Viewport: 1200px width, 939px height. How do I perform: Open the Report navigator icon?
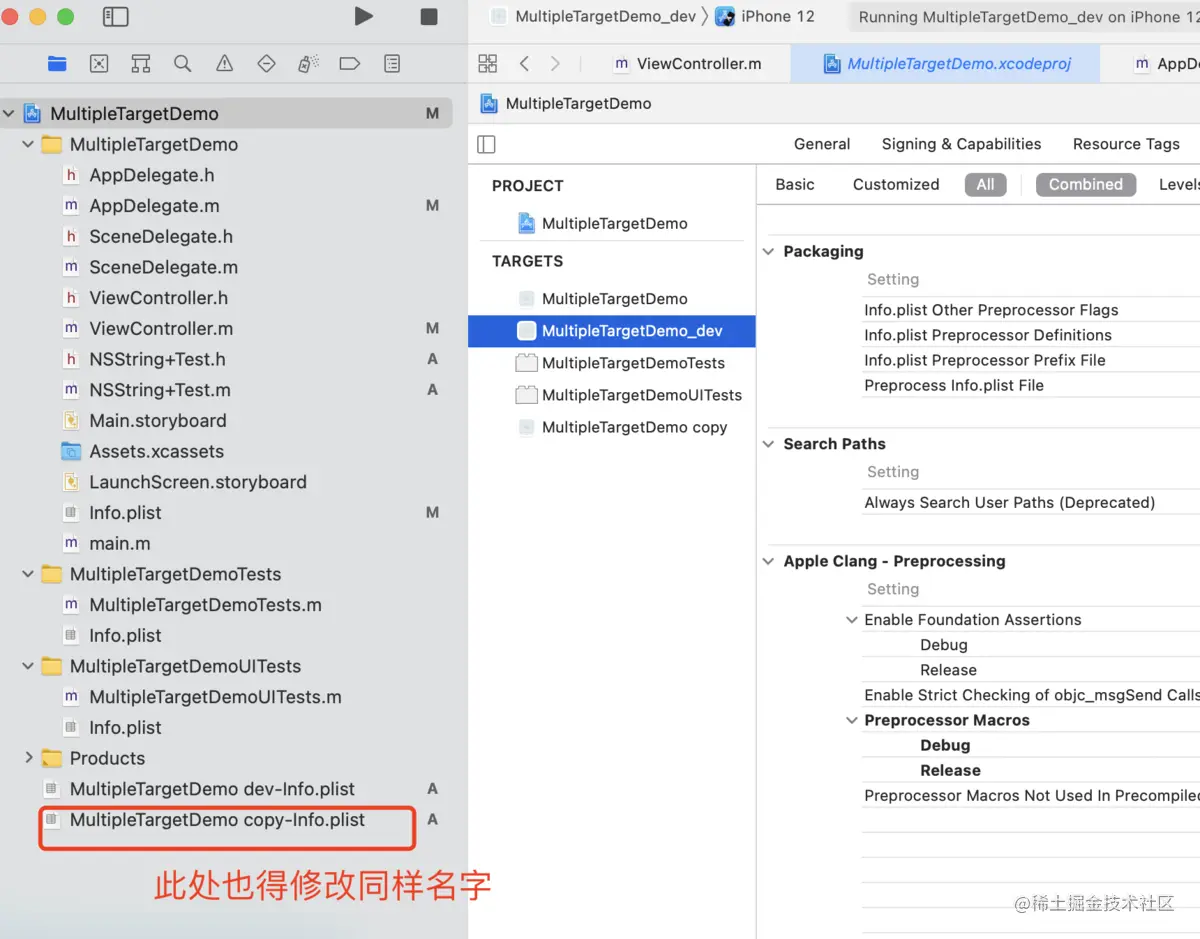(x=392, y=64)
